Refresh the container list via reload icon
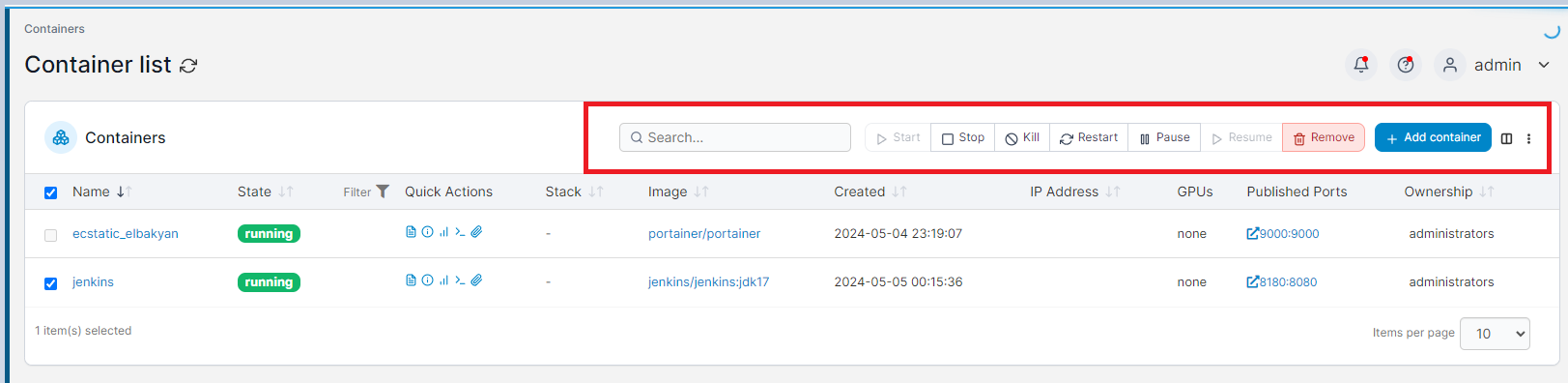Screen dimensions: 1568x383 [188, 66]
